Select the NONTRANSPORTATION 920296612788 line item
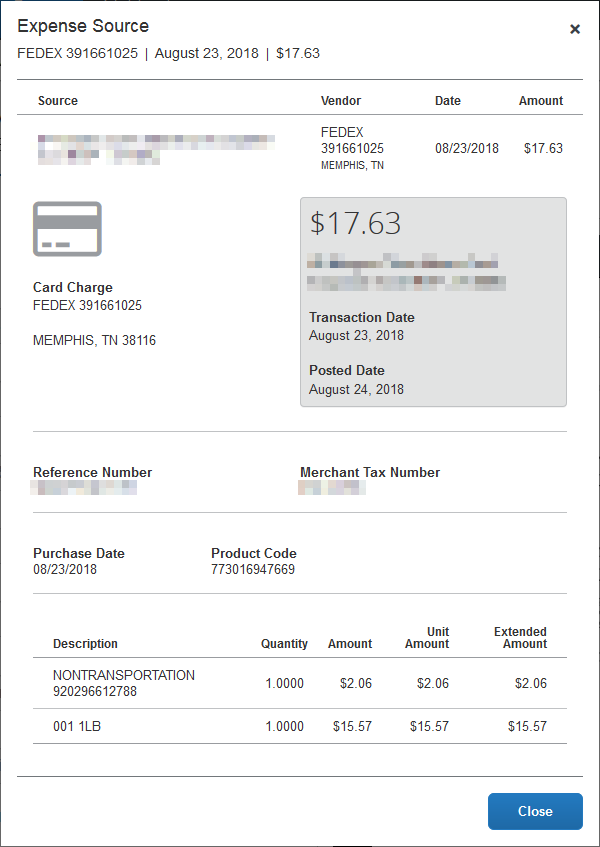The image size is (600, 847). click(300, 683)
